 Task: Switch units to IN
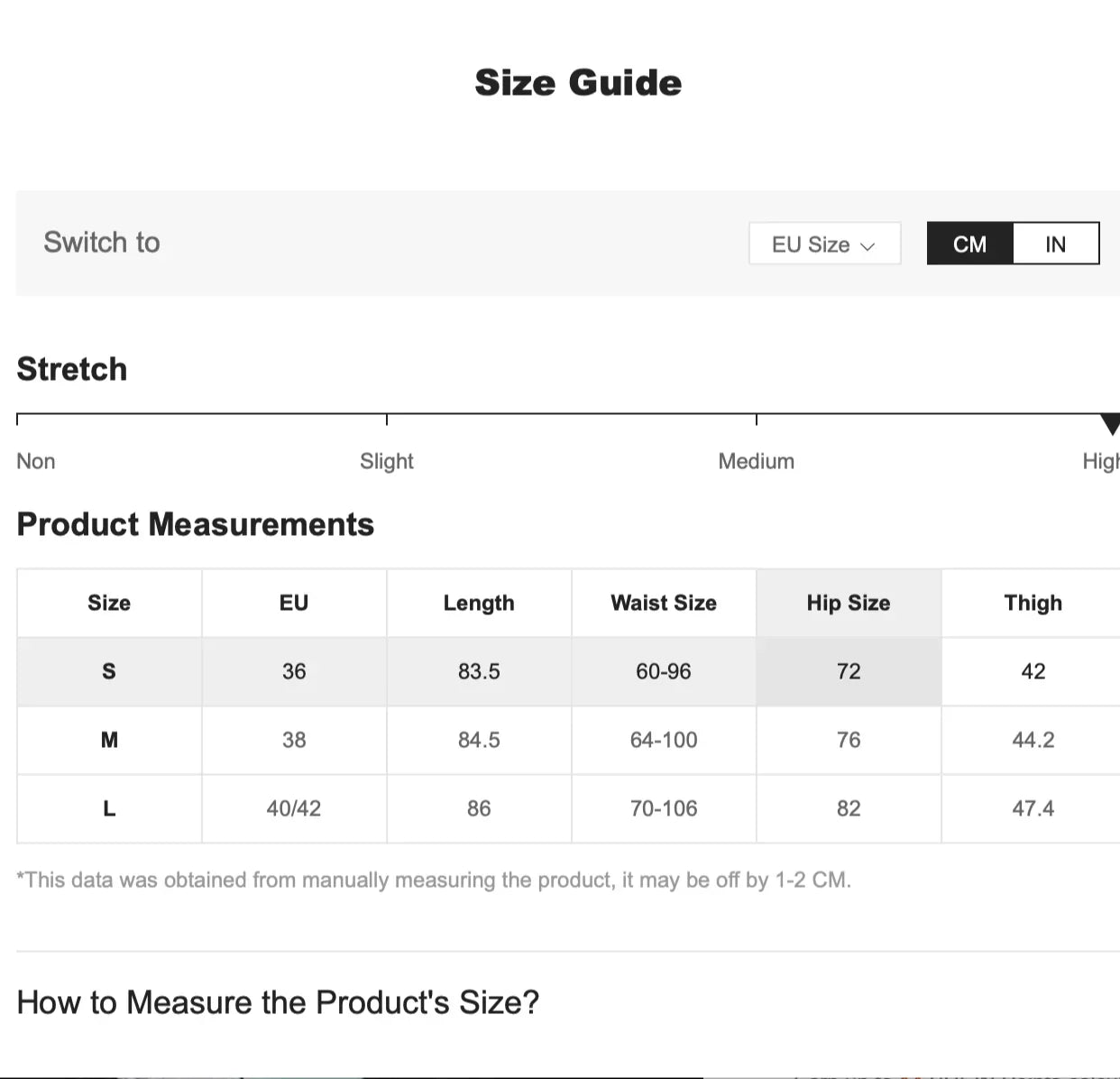point(1055,244)
